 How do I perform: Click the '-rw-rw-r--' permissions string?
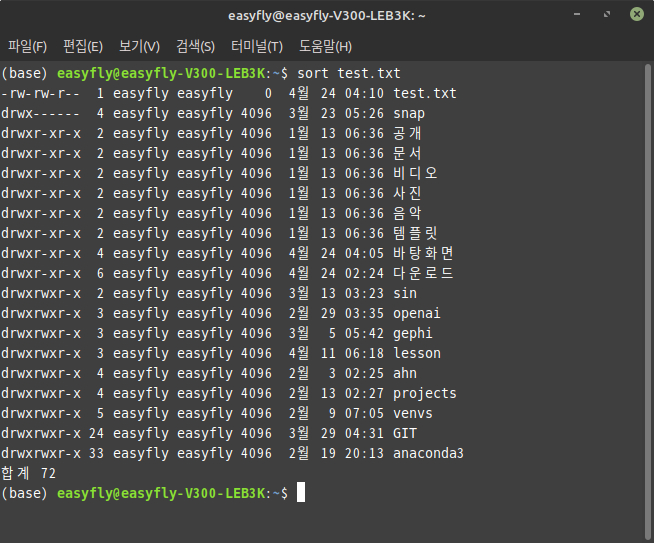[40, 93]
